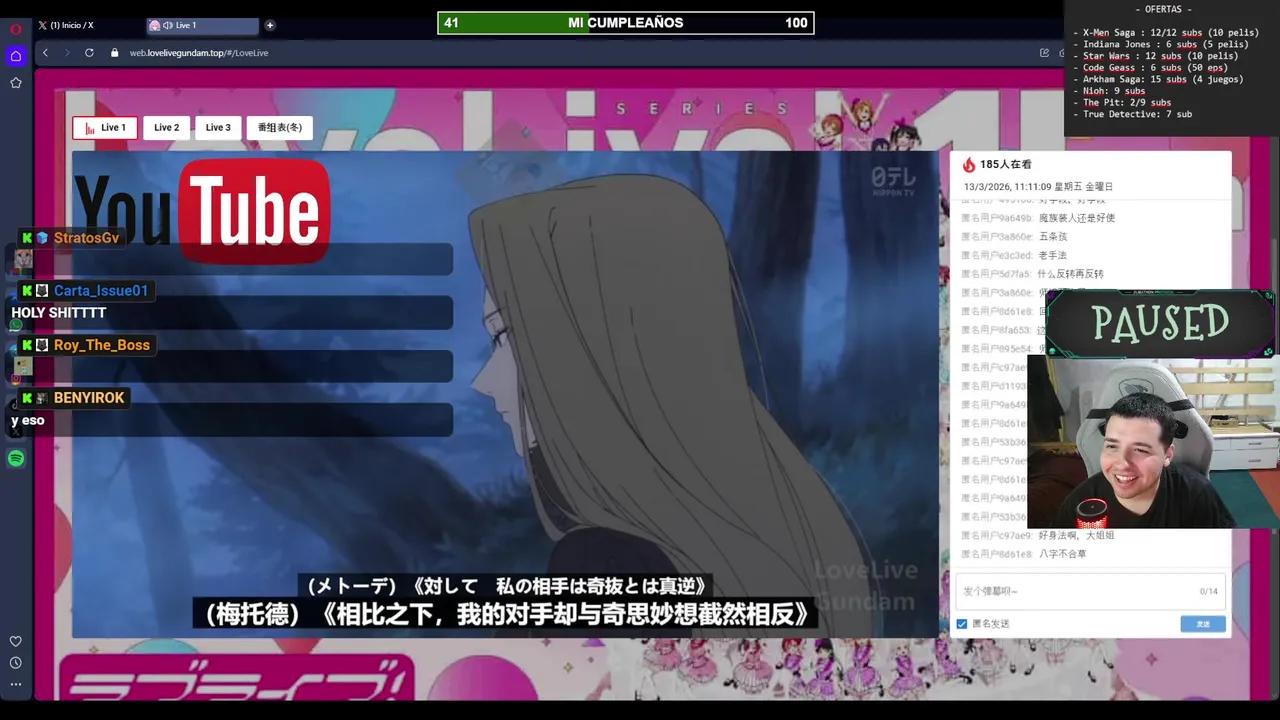This screenshot has width=1280, height=720.
Task: Click the danmaku comment 五条弦
Action: [x=1053, y=237]
